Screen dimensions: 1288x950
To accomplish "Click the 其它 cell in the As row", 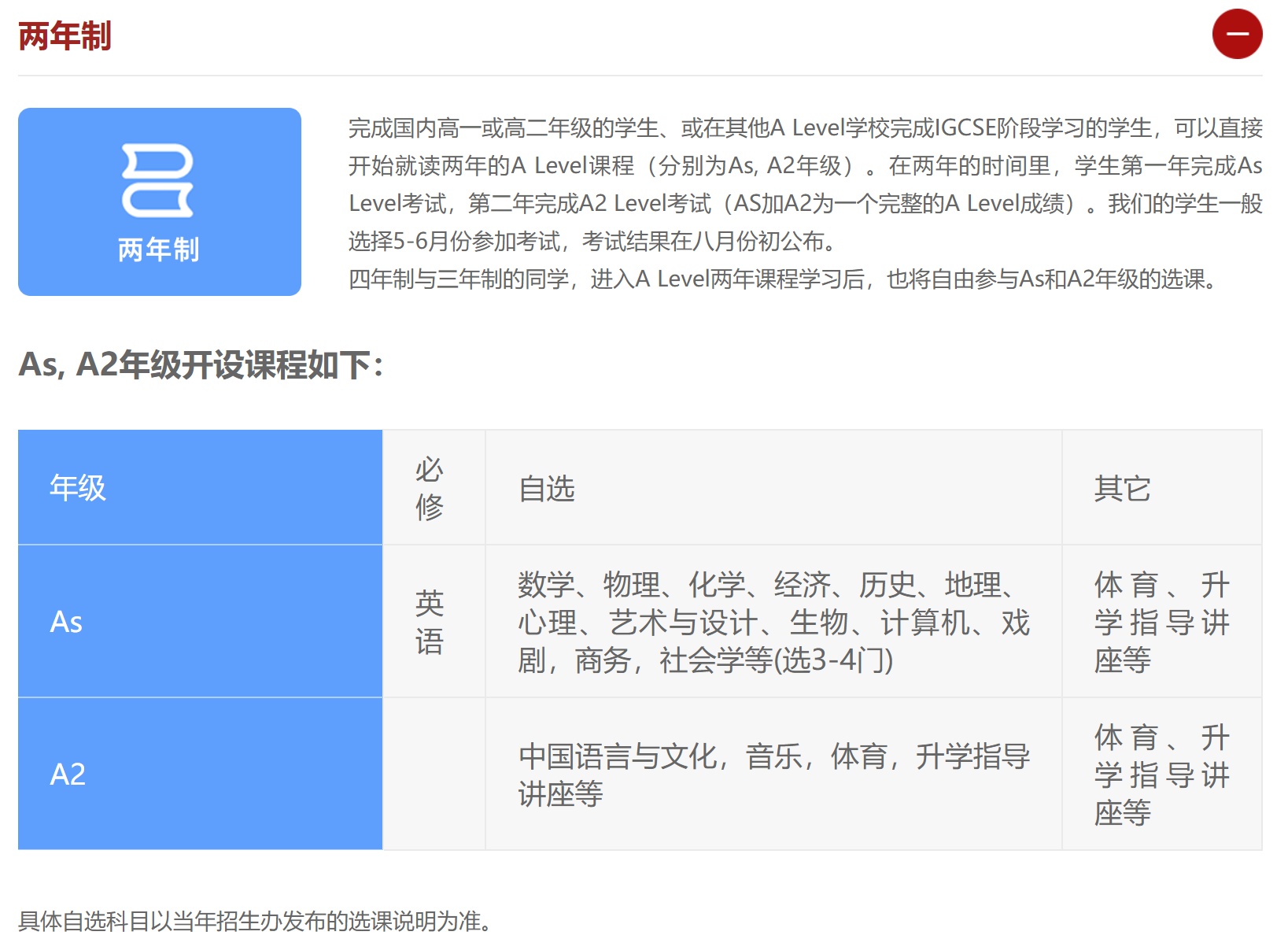I will [1161, 622].
